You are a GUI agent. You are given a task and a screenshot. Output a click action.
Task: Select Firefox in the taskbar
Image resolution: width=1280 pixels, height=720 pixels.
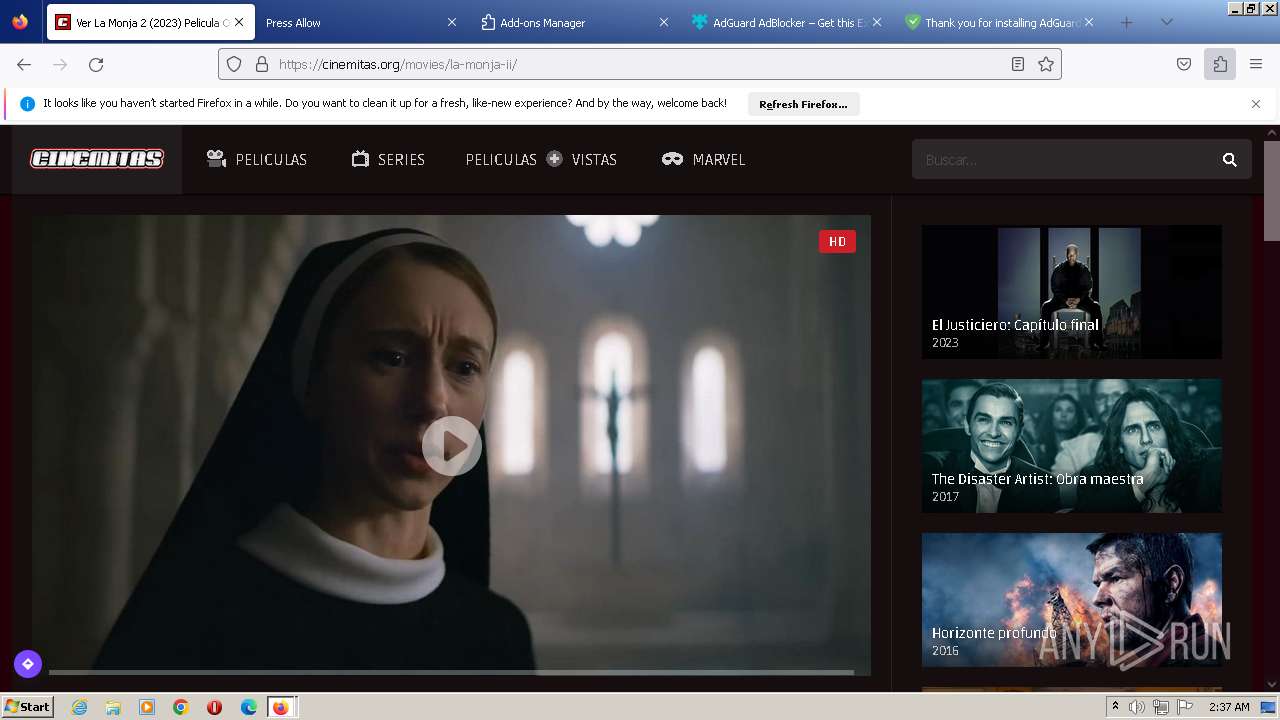[281, 707]
